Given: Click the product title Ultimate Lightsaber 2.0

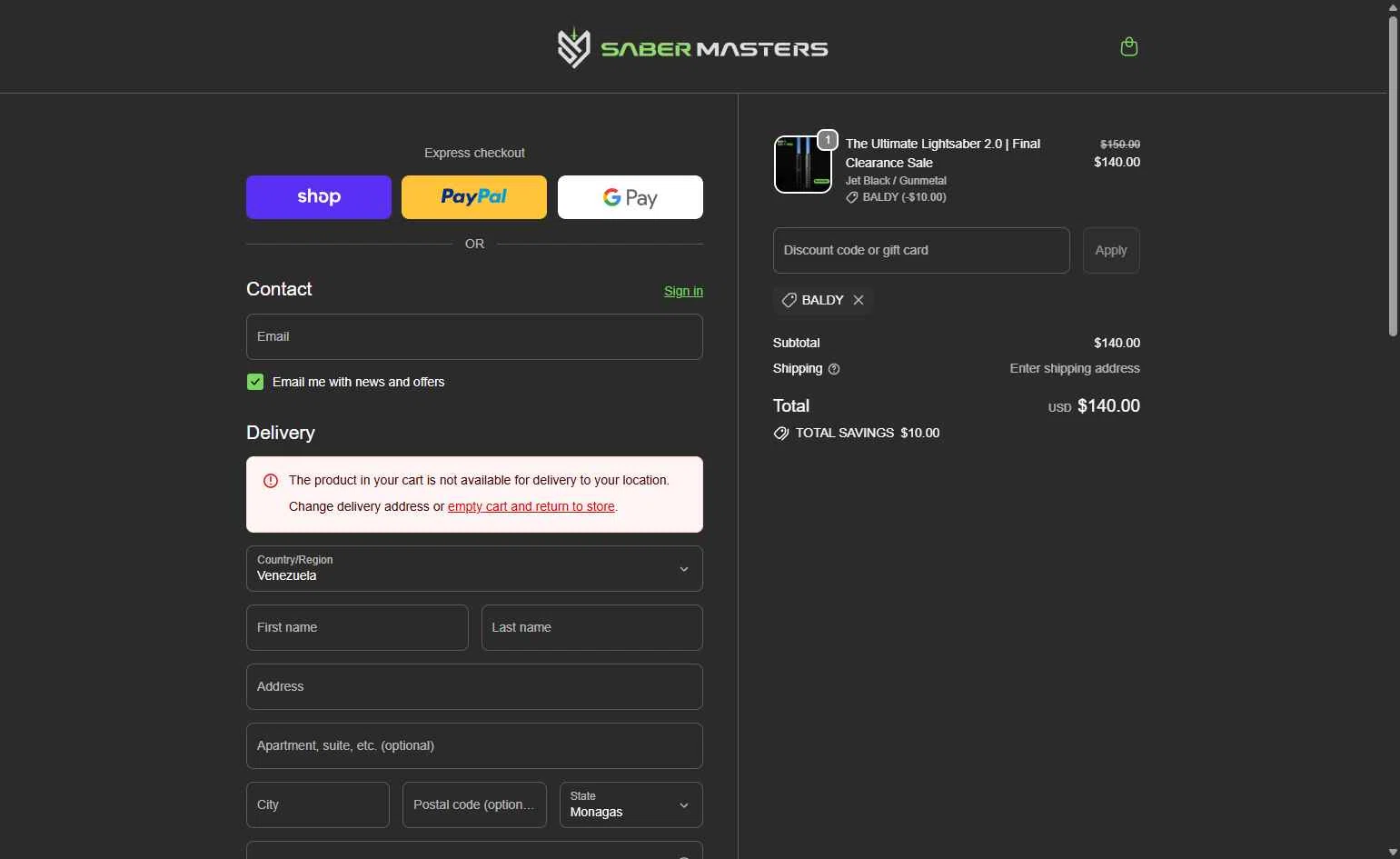Looking at the screenshot, I should 943,153.
